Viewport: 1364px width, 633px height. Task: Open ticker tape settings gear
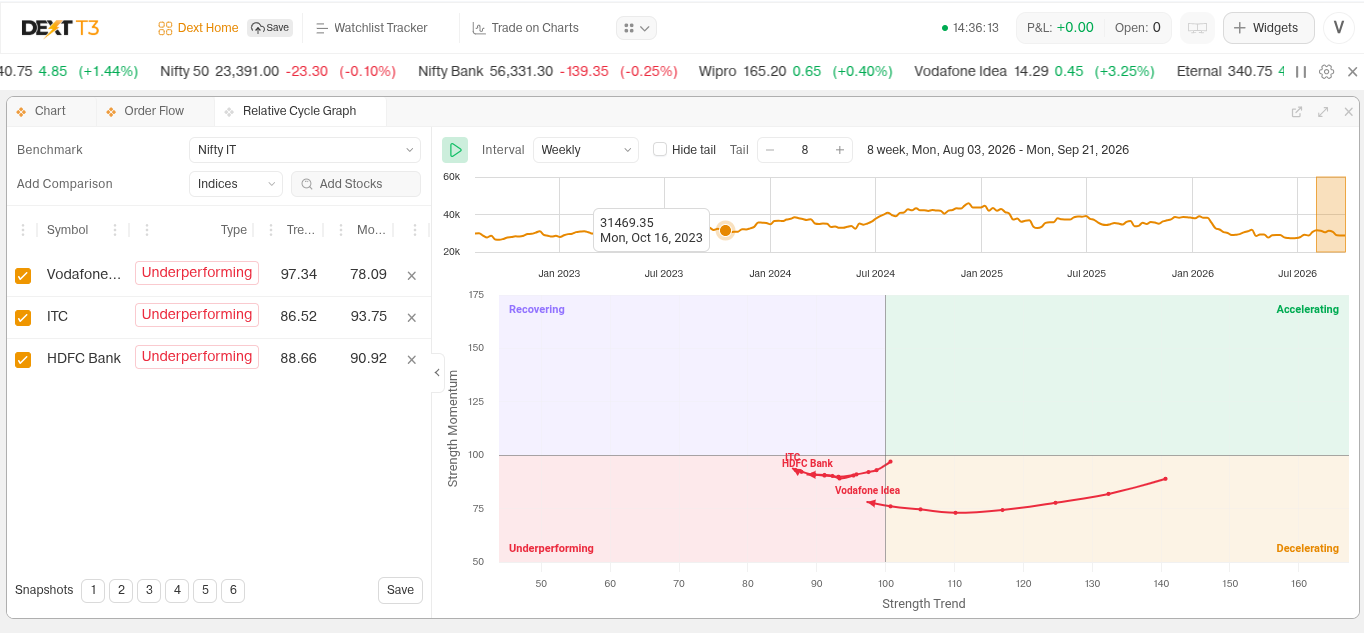1327,72
